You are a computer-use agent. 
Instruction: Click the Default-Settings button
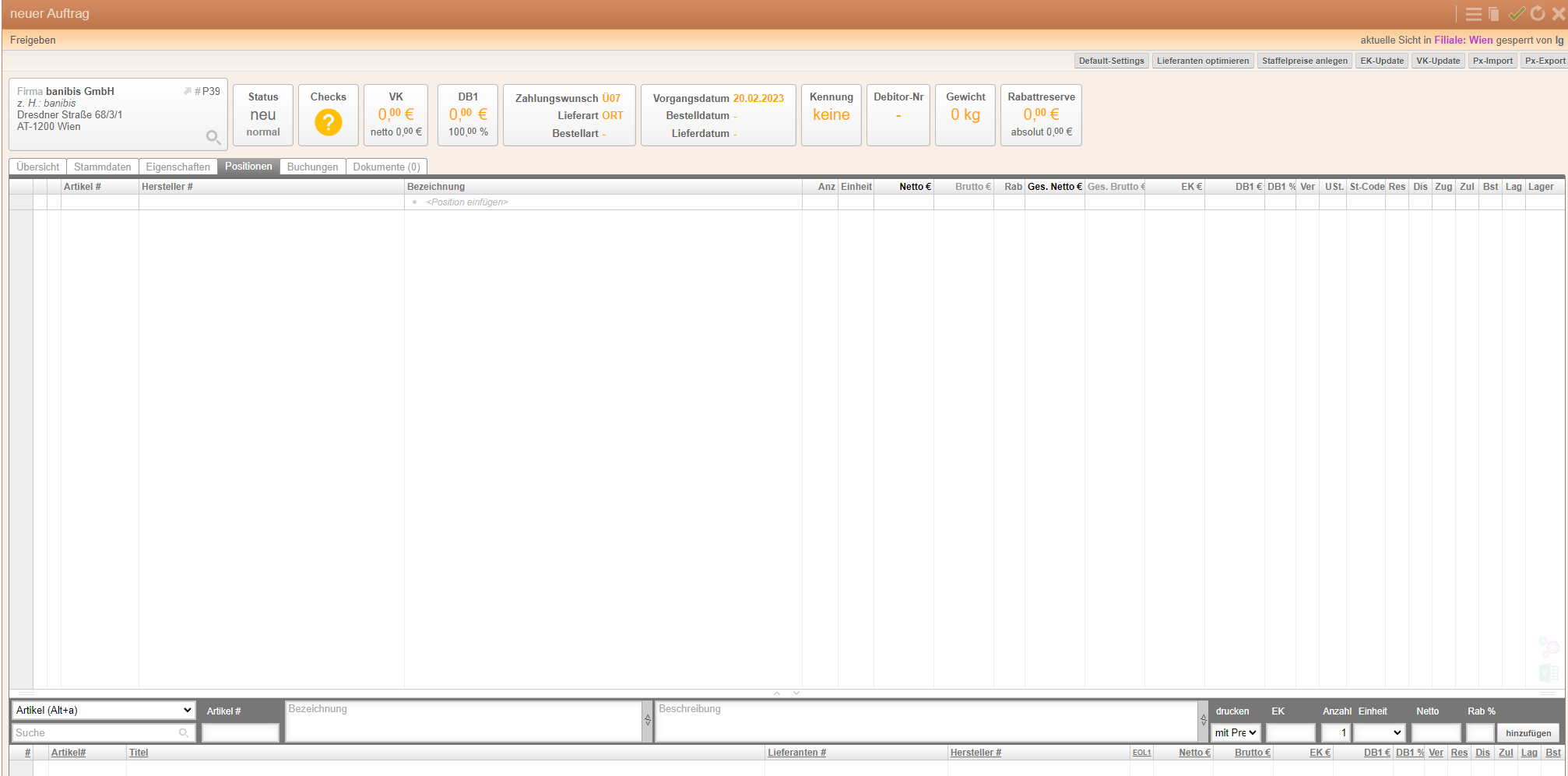(x=1111, y=61)
